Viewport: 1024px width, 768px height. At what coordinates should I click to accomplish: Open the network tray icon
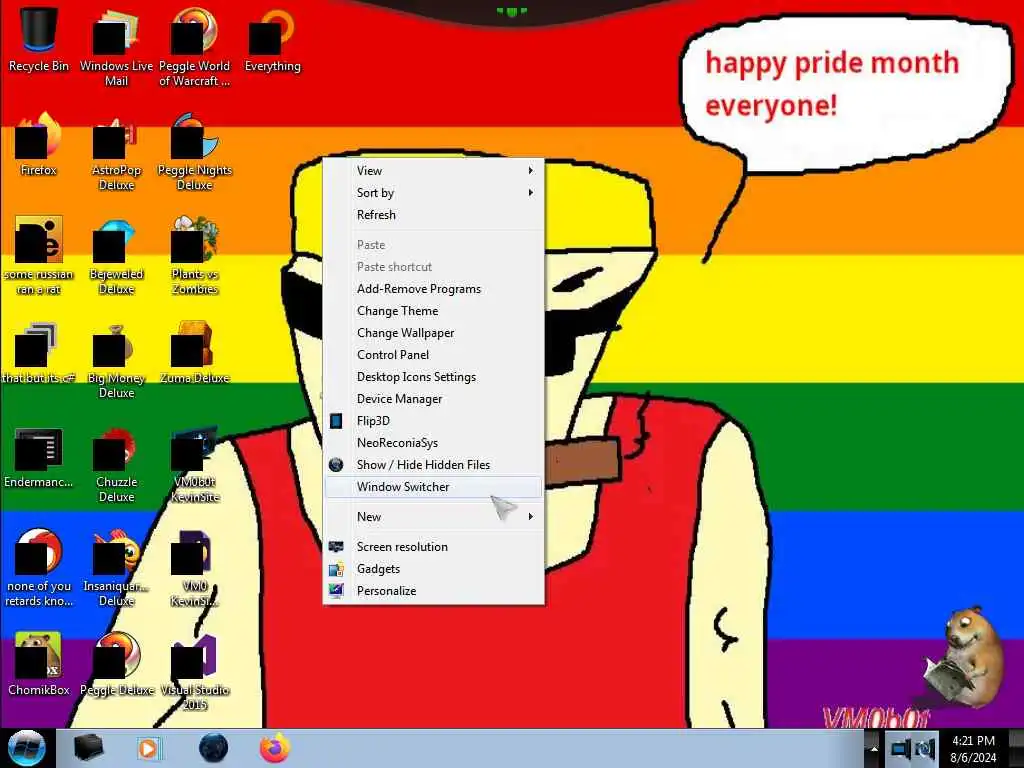tap(901, 749)
